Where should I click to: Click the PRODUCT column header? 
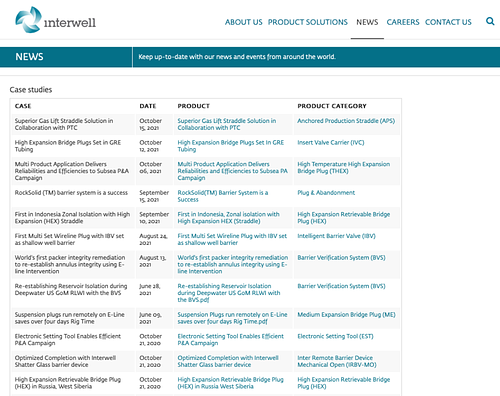pos(193,106)
